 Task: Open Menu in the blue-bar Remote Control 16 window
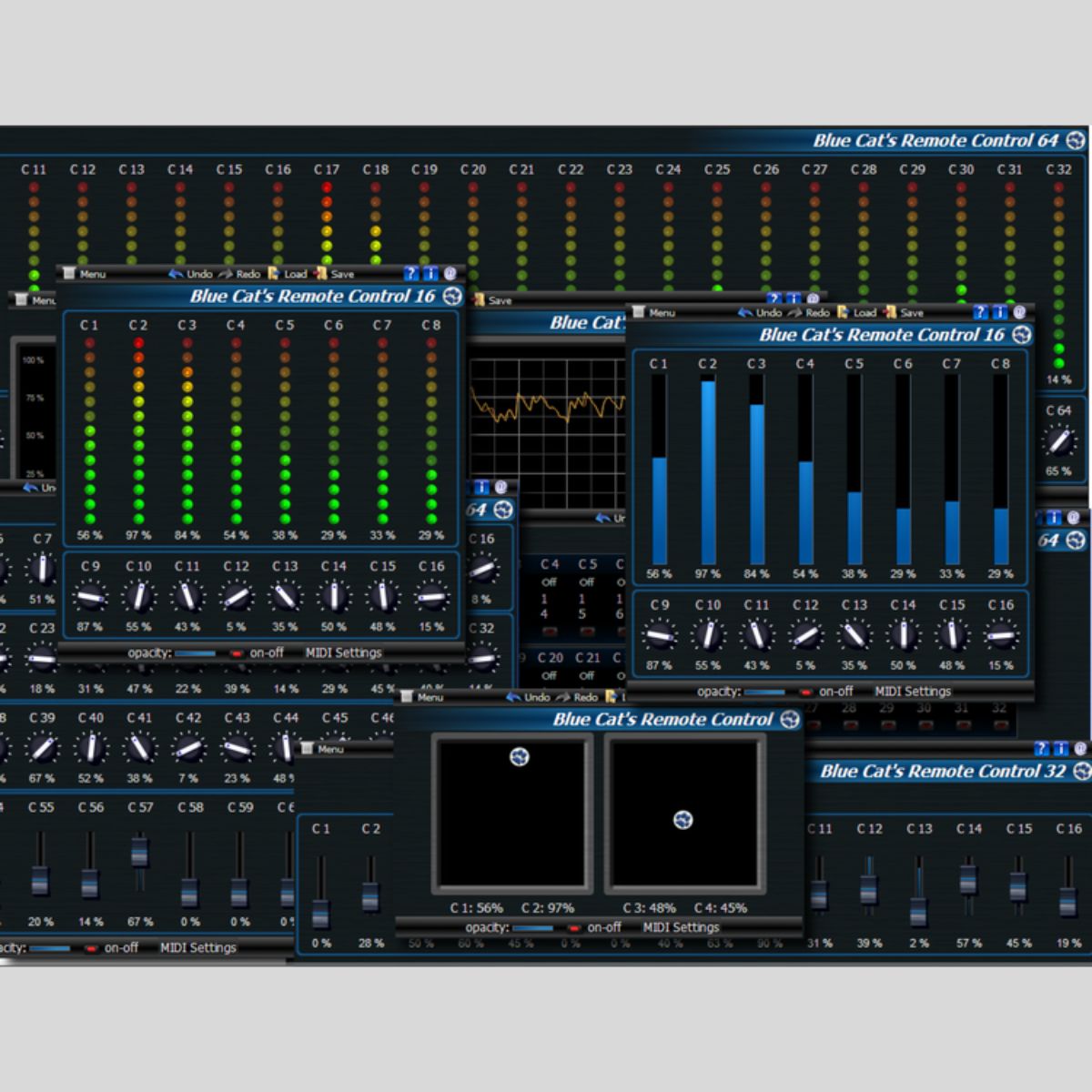click(x=654, y=312)
